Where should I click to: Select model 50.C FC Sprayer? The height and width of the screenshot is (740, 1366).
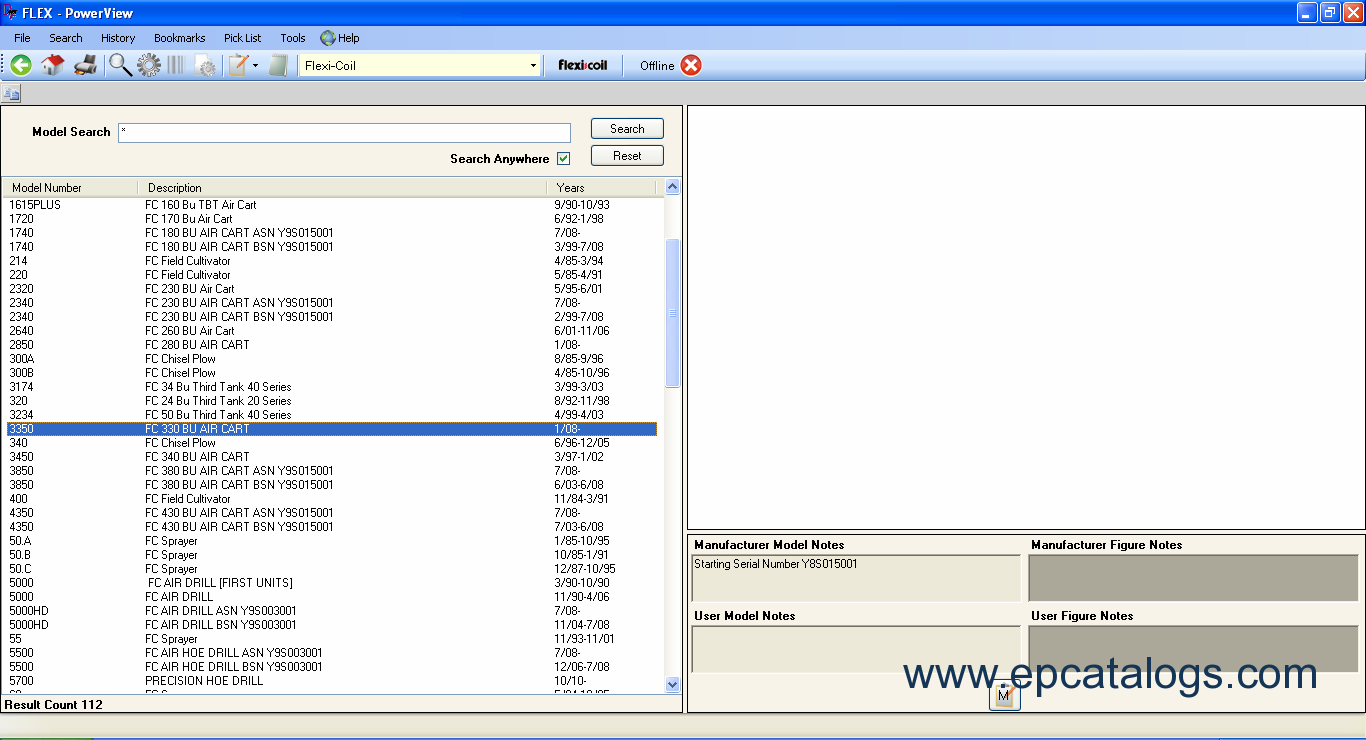click(x=332, y=569)
